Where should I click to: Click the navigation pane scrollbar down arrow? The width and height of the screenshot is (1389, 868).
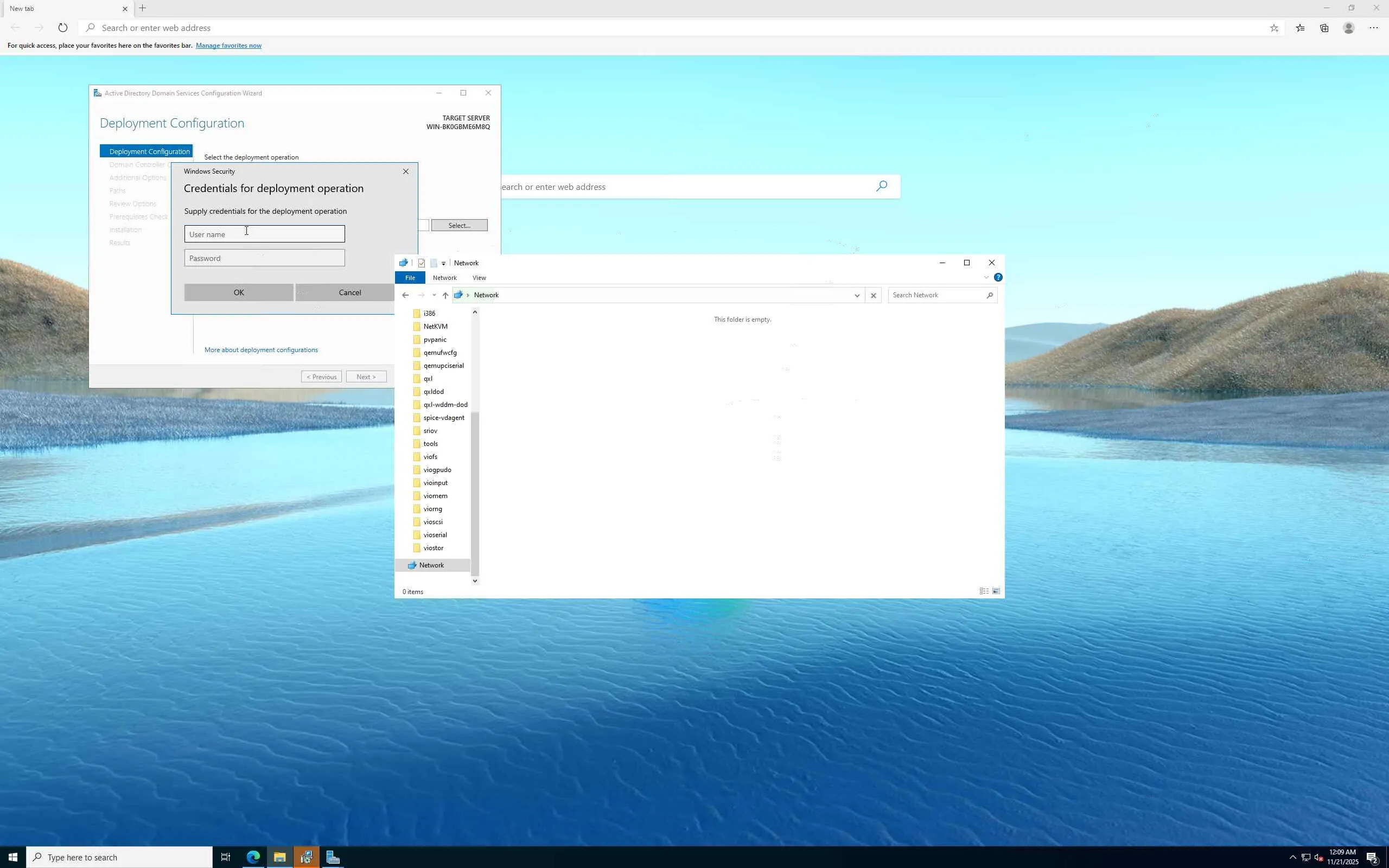pos(475,580)
